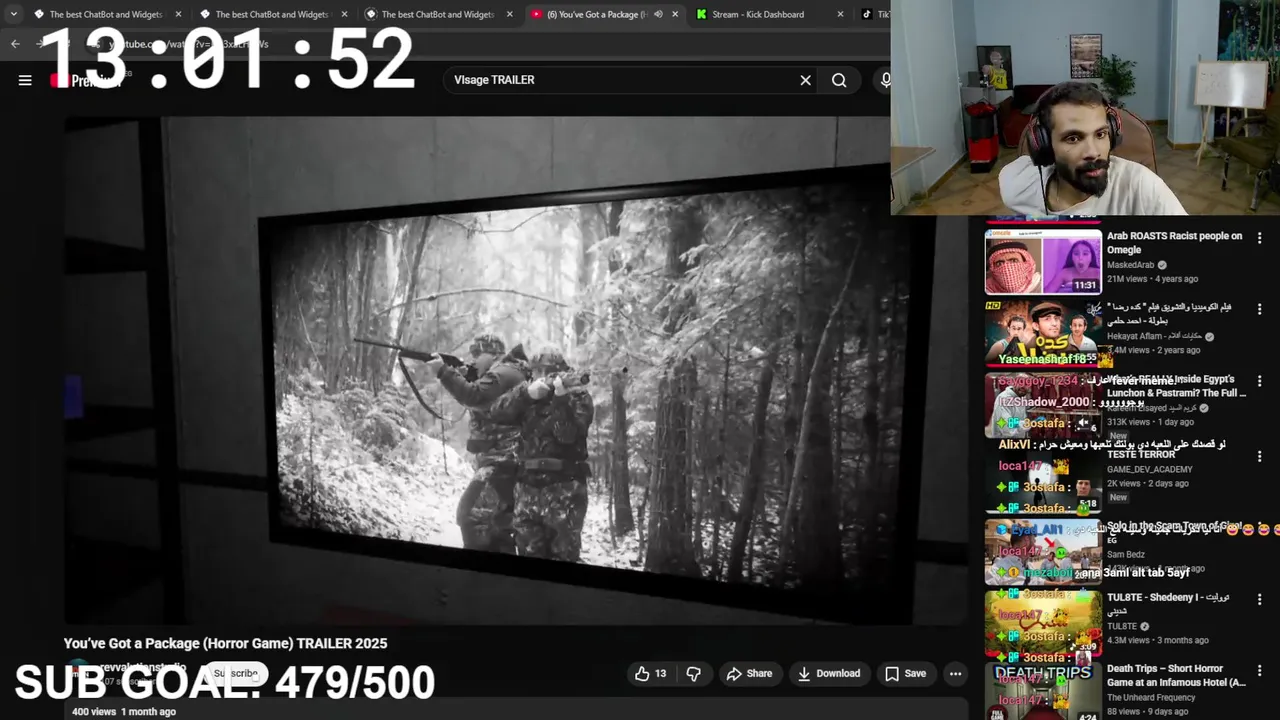Open 'Death Trips – Short Horror Game' title
The height and width of the screenshot is (720, 1280).
click(x=1176, y=675)
